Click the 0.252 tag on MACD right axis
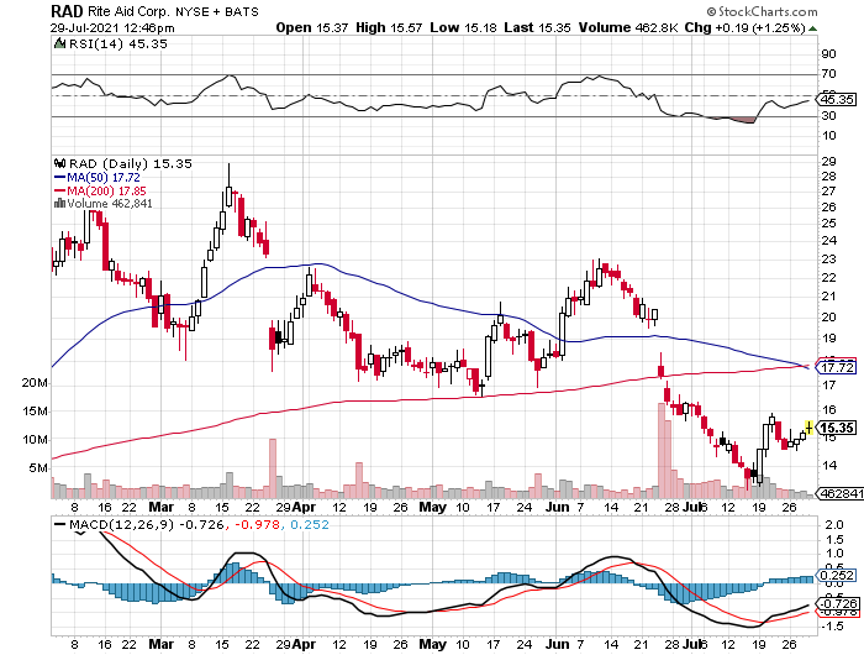The height and width of the screenshot is (656, 864). [x=836, y=575]
